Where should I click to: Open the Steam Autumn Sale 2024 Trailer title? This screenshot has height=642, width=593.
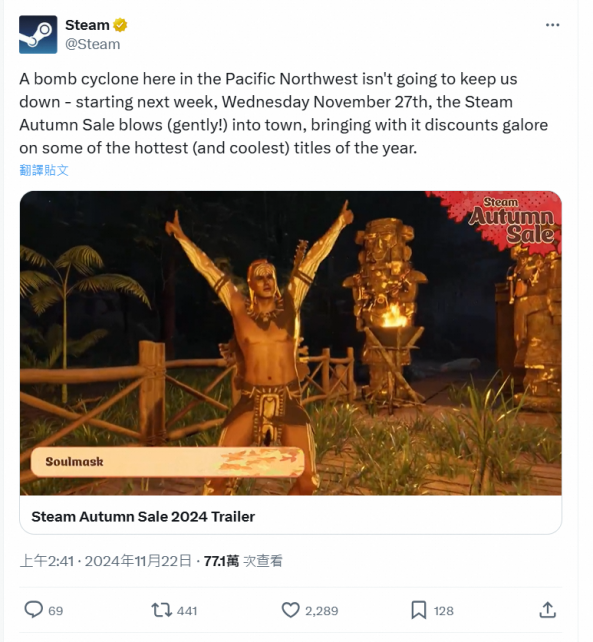[143, 517]
